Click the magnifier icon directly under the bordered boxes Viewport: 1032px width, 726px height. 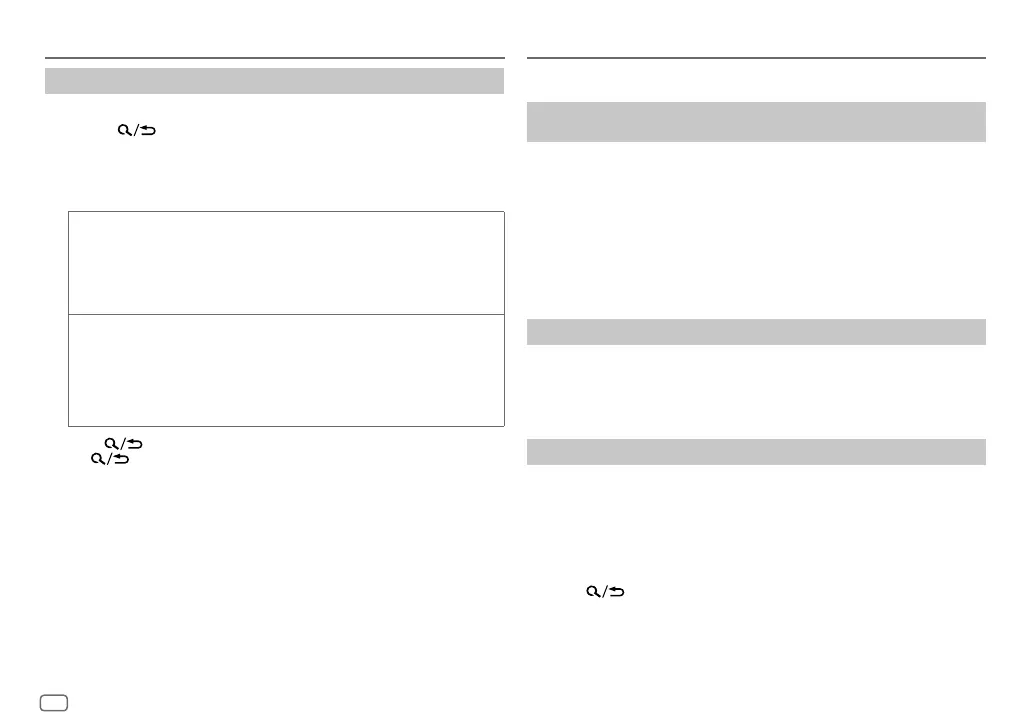[x=110, y=441]
